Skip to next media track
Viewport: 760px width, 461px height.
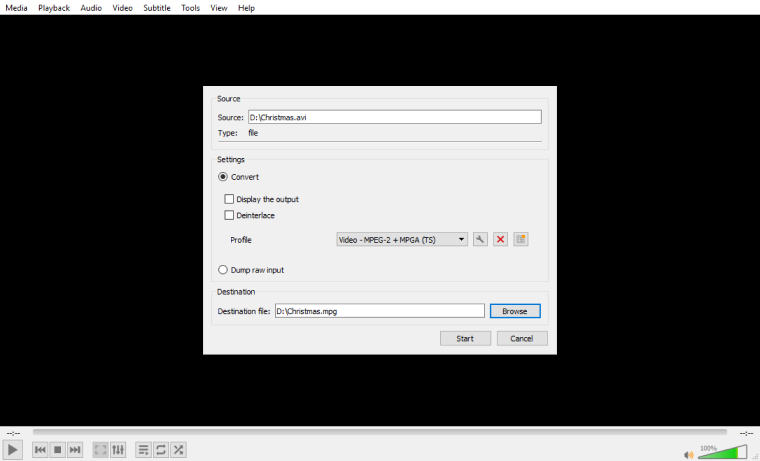75,450
